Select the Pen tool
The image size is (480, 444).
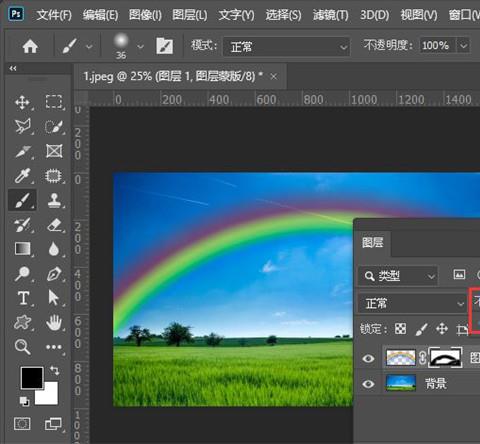(x=54, y=274)
